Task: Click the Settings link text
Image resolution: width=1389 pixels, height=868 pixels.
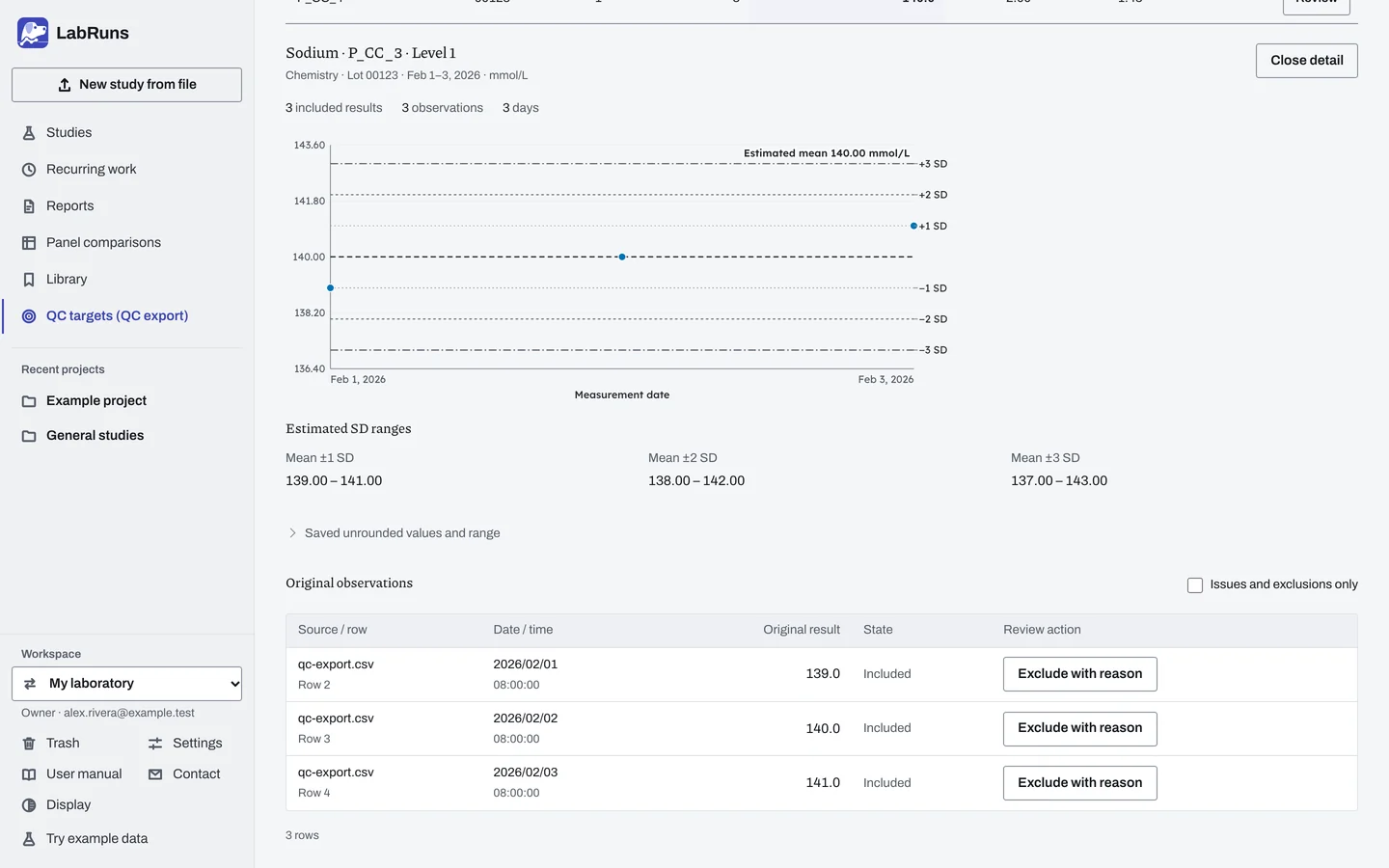Action: coord(198,744)
